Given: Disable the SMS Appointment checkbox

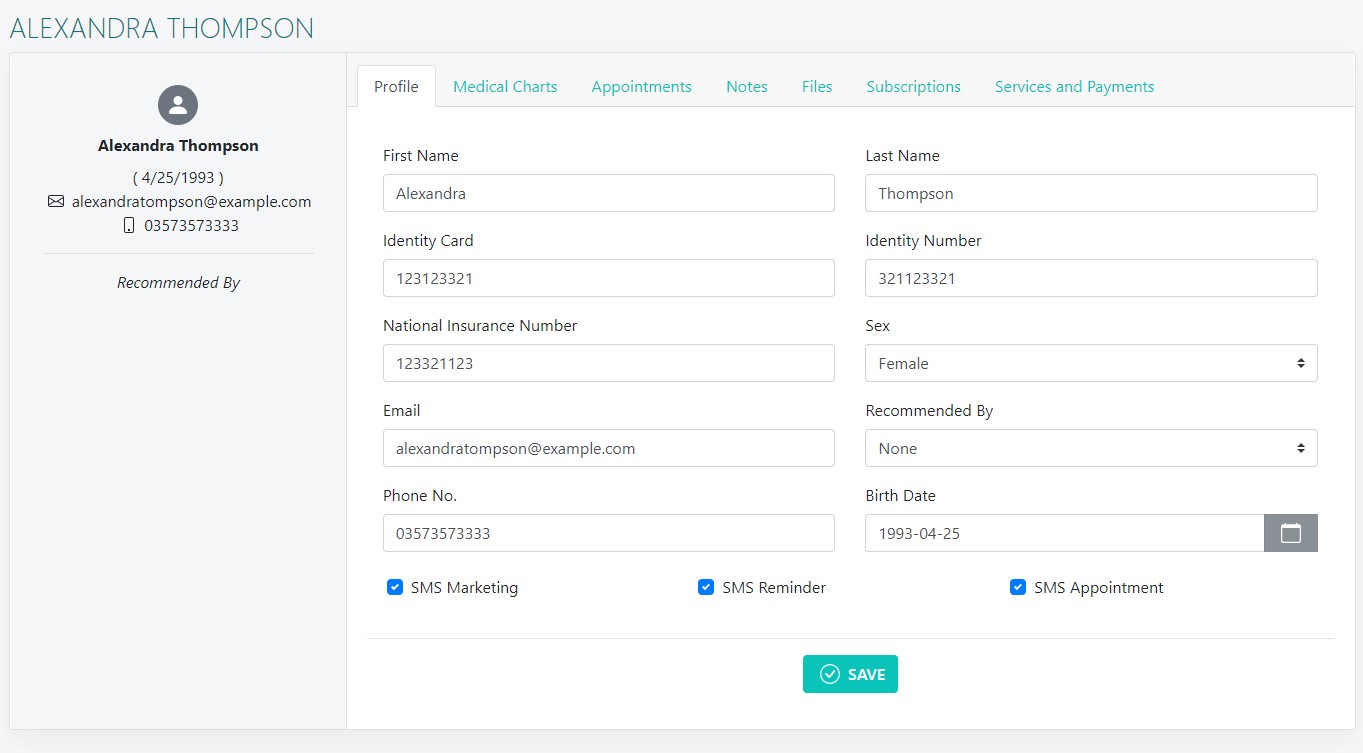Looking at the screenshot, I should [1018, 588].
